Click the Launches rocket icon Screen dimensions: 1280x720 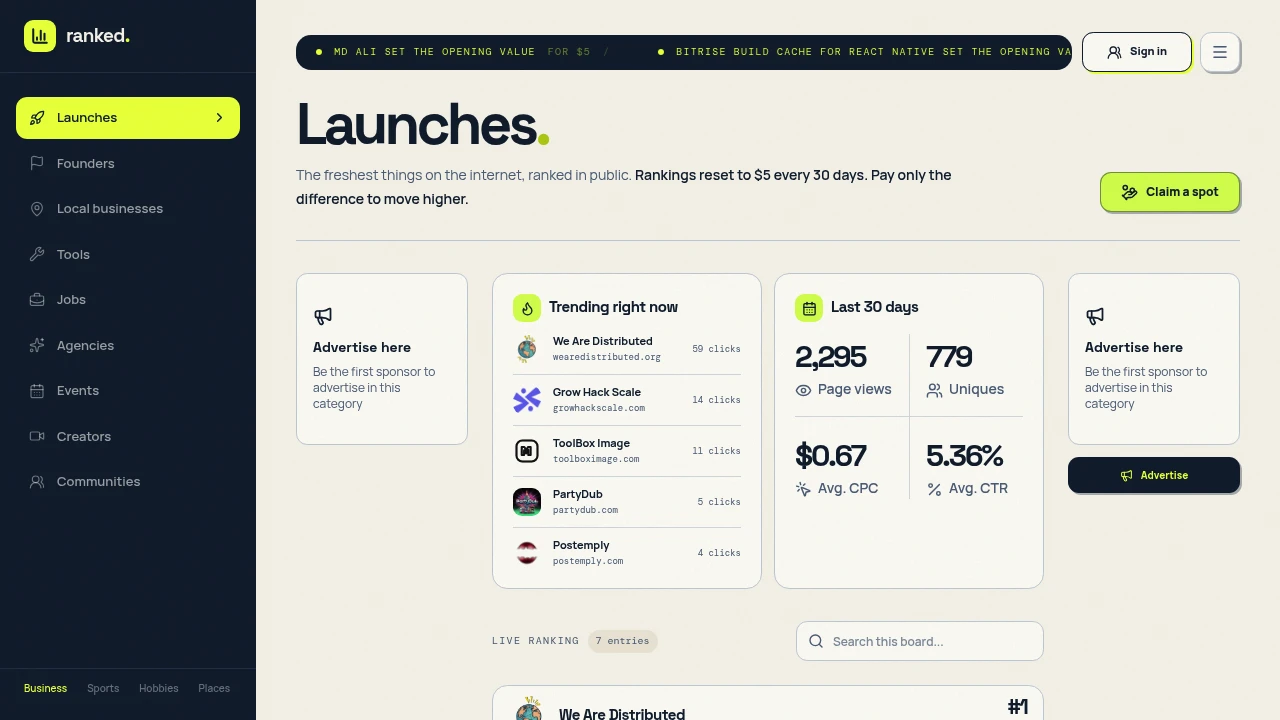coord(37,118)
